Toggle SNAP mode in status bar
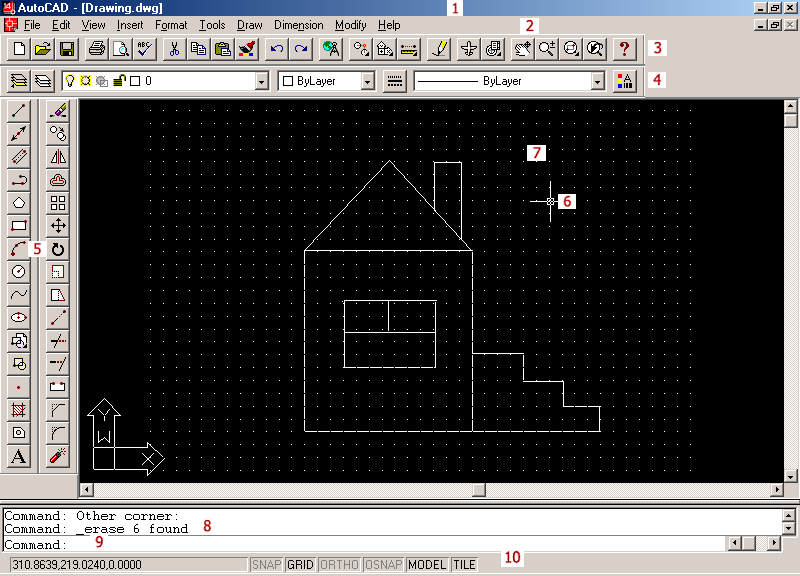Screen dimensions: 800x576 (x=266, y=565)
